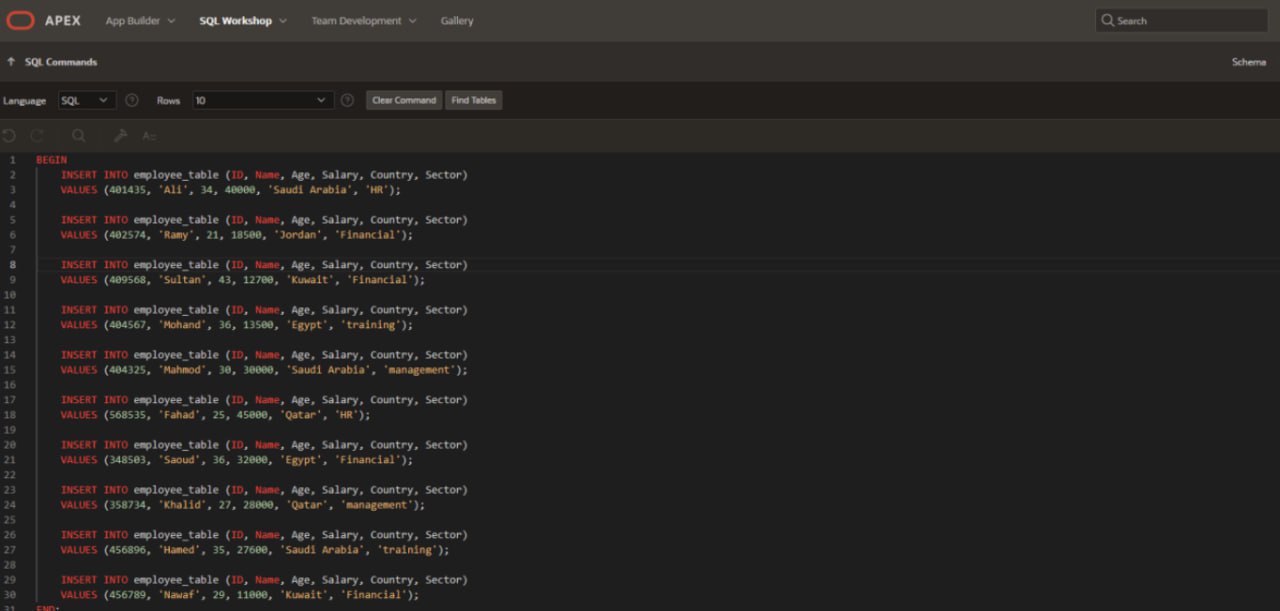Click the magnifier icon in the Search box
1280x611 pixels.
pos(1107,20)
